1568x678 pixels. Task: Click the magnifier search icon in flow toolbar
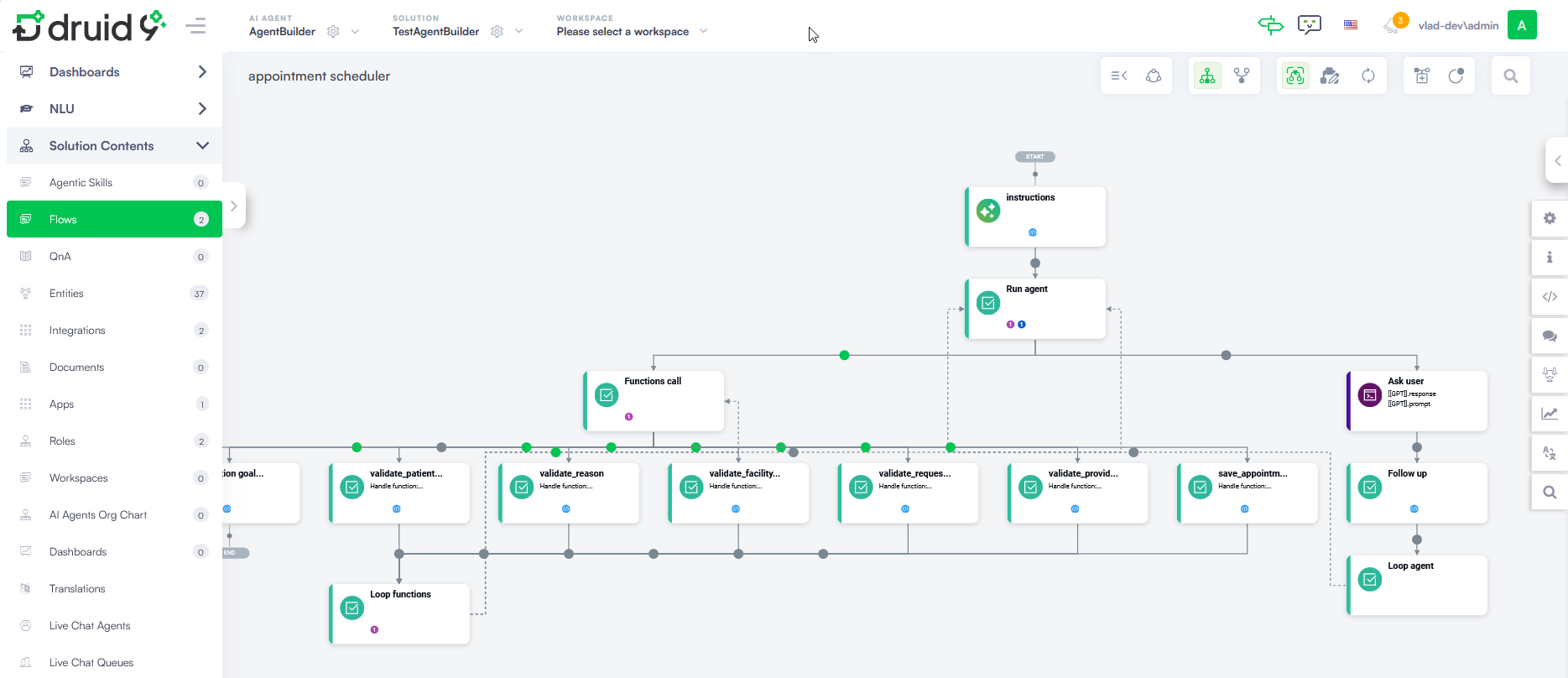click(1510, 76)
